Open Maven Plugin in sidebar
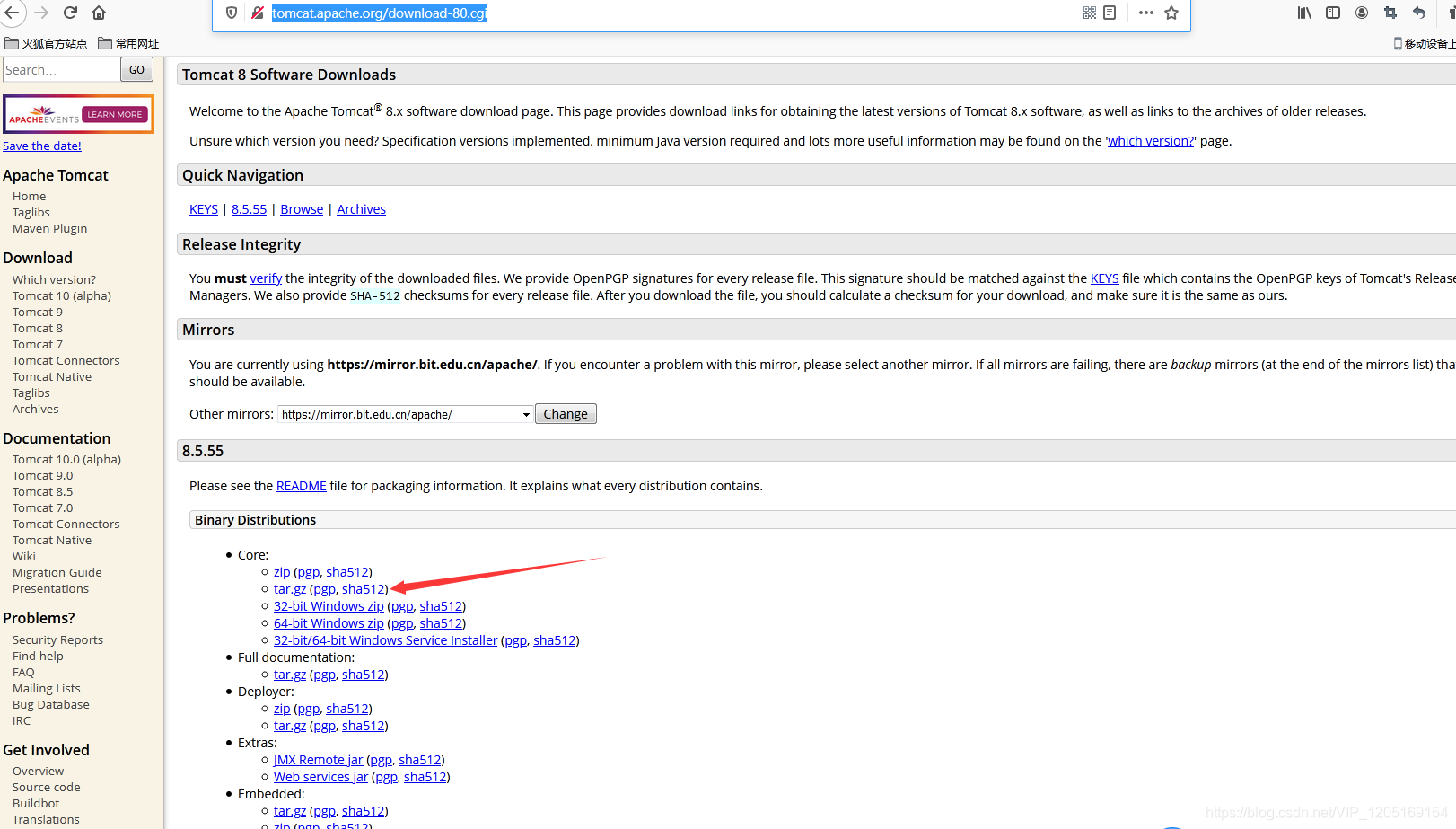The height and width of the screenshot is (829, 1456). (x=49, y=229)
